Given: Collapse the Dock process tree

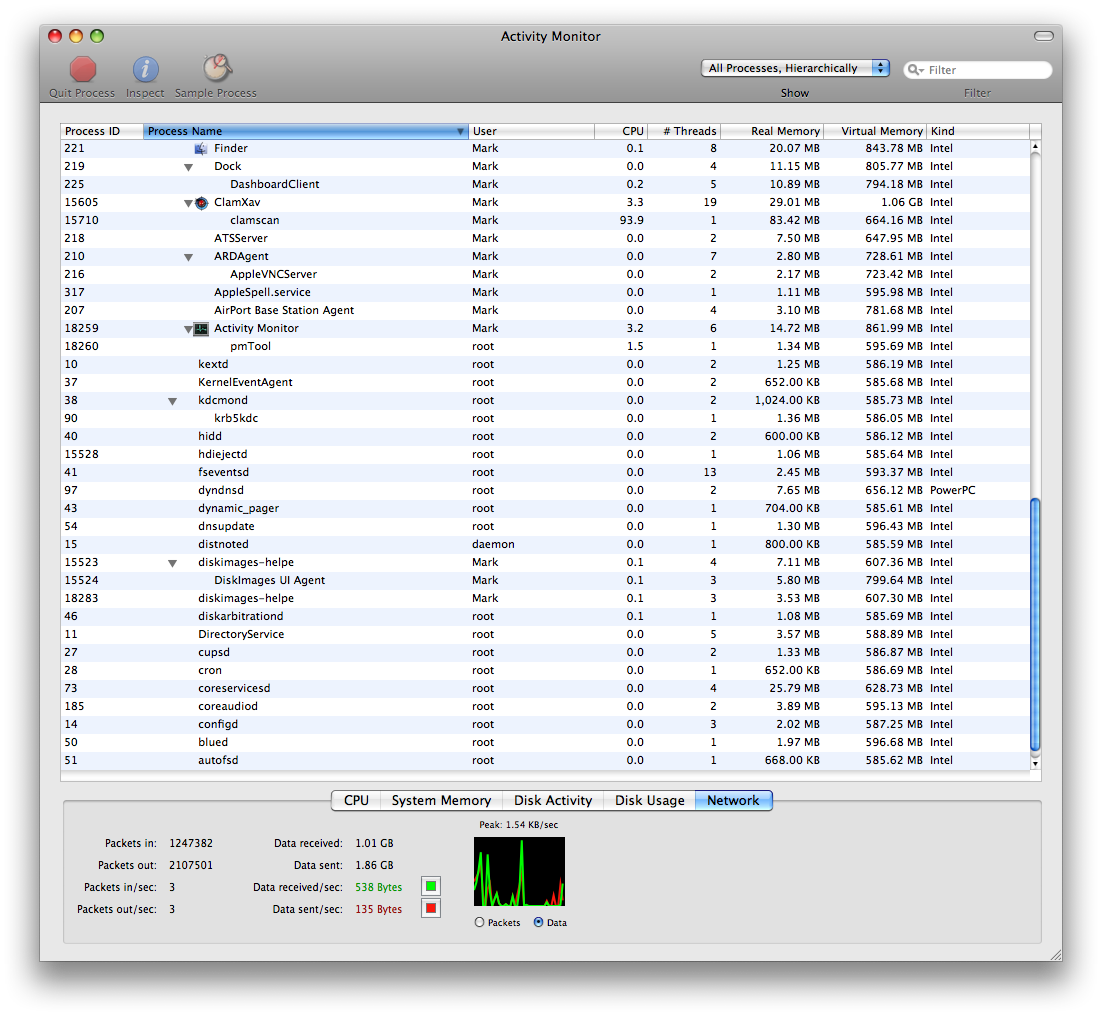Looking at the screenshot, I should tap(188, 167).
